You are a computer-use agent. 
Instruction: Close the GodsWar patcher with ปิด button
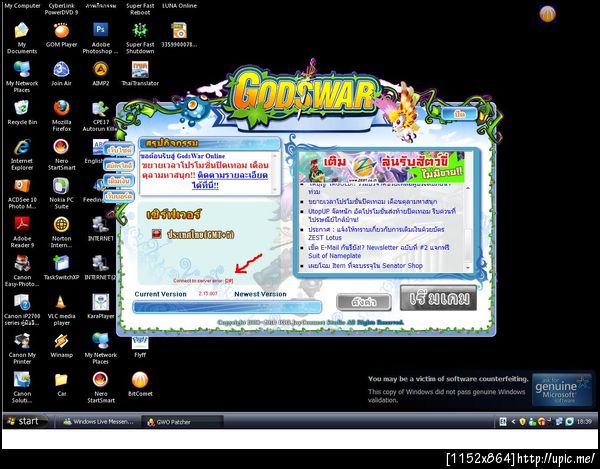coord(460,114)
